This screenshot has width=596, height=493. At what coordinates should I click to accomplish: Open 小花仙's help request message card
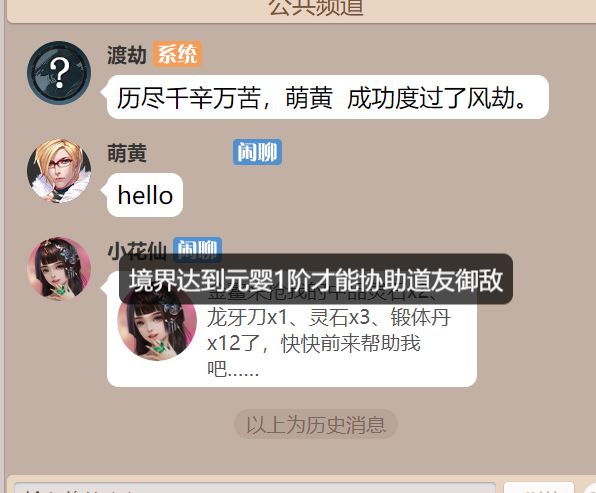point(292,329)
